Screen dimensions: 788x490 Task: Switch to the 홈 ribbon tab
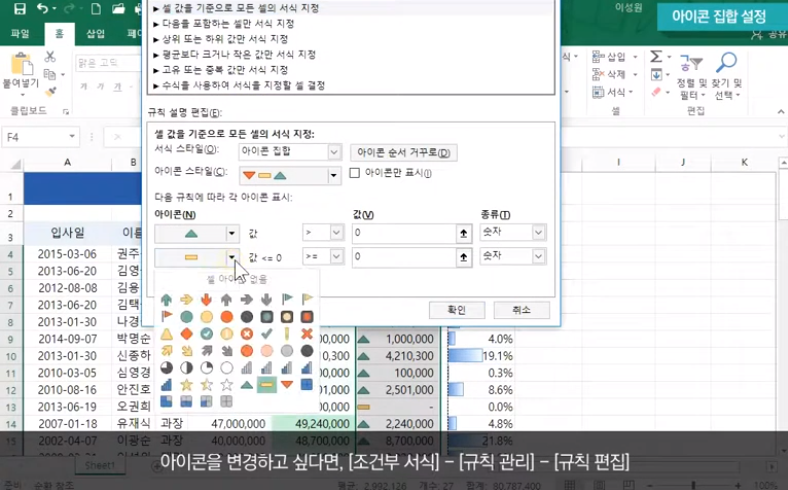(59, 34)
